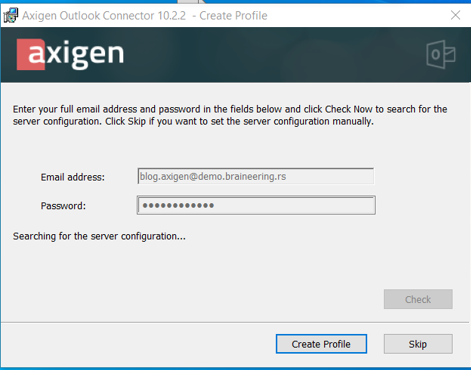Click the 'Email address:' label

(73, 177)
